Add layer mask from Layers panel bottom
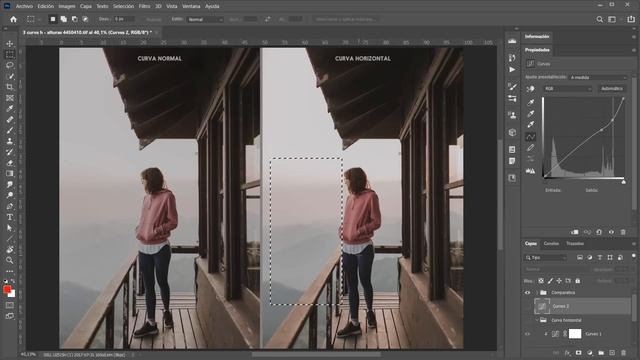 click(578, 353)
